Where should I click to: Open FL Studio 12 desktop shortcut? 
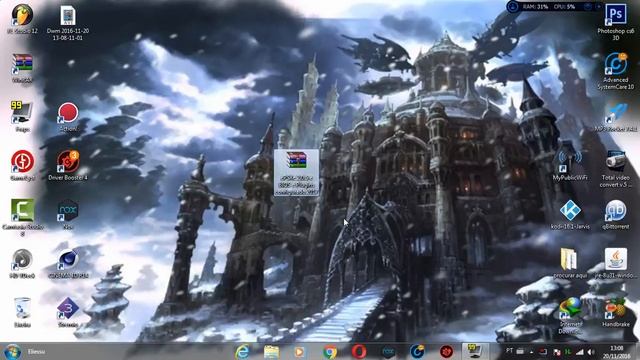pyautogui.click(x=22, y=18)
